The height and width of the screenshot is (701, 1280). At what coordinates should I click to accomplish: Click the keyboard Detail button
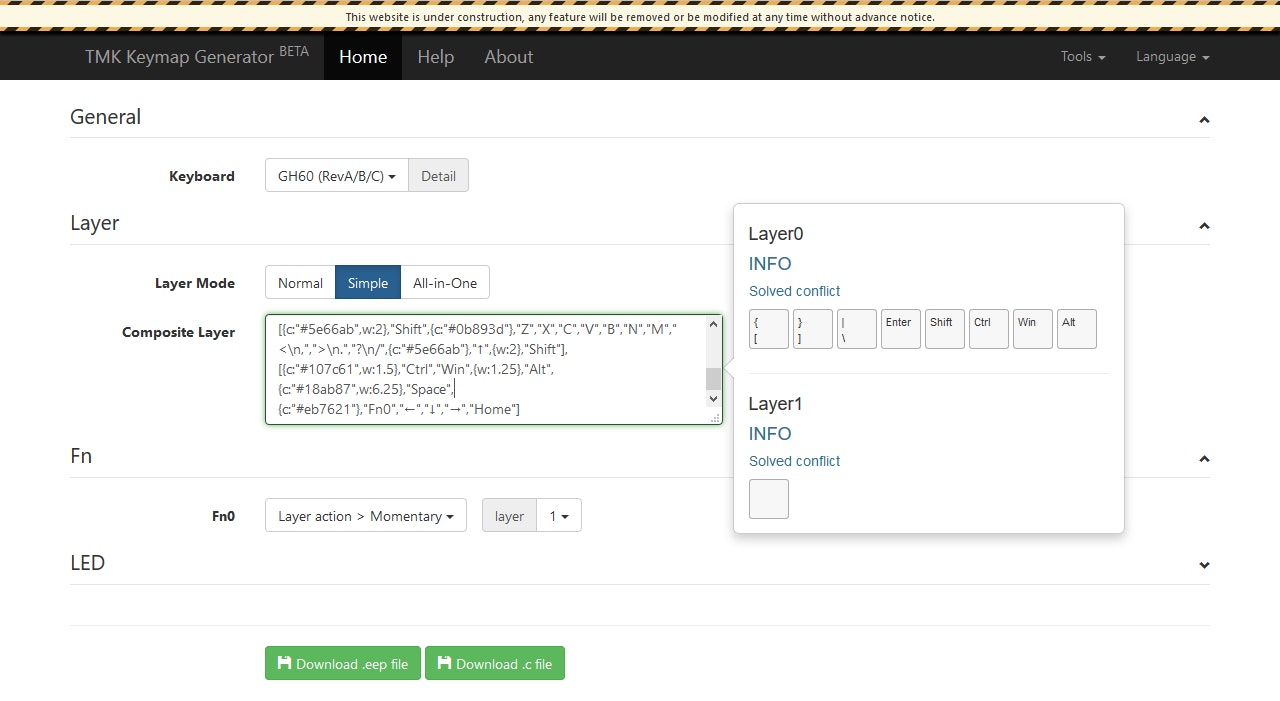click(438, 176)
